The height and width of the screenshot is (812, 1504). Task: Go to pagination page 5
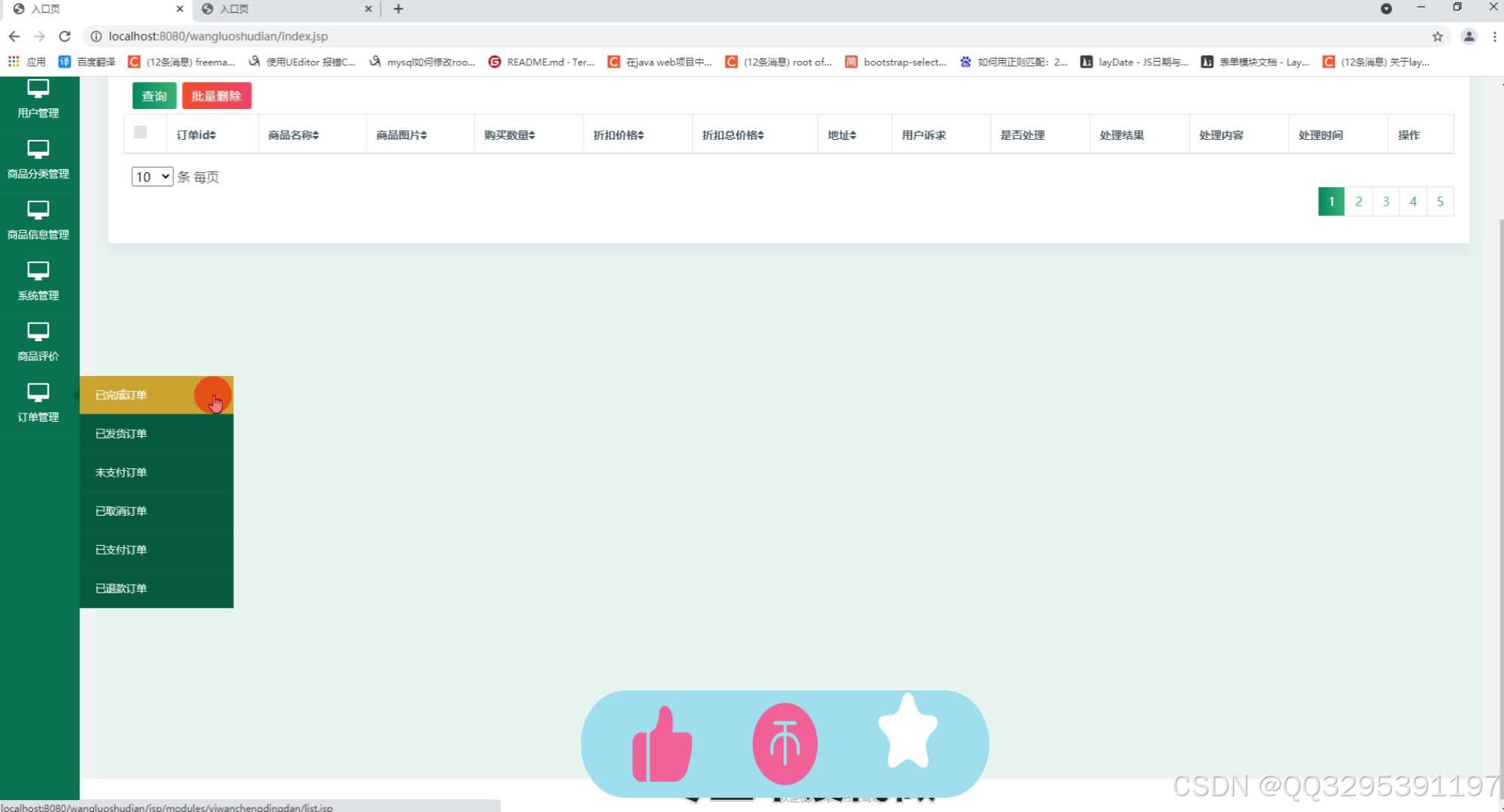[1440, 201]
